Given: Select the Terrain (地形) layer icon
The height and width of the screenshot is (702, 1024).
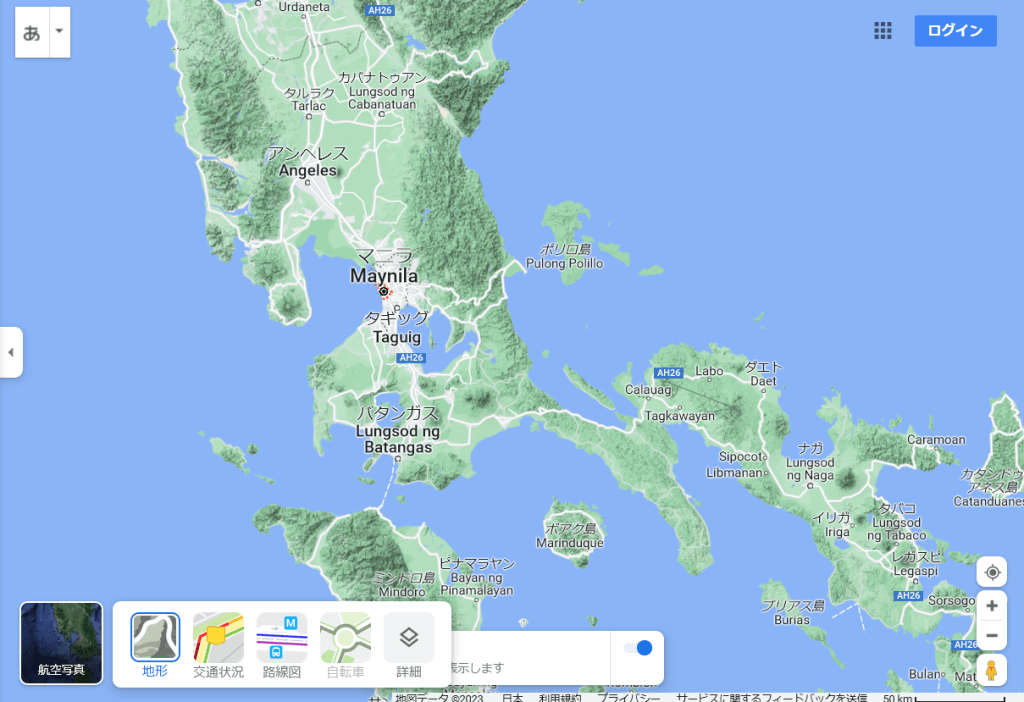Looking at the screenshot, I should coord(155,638).
